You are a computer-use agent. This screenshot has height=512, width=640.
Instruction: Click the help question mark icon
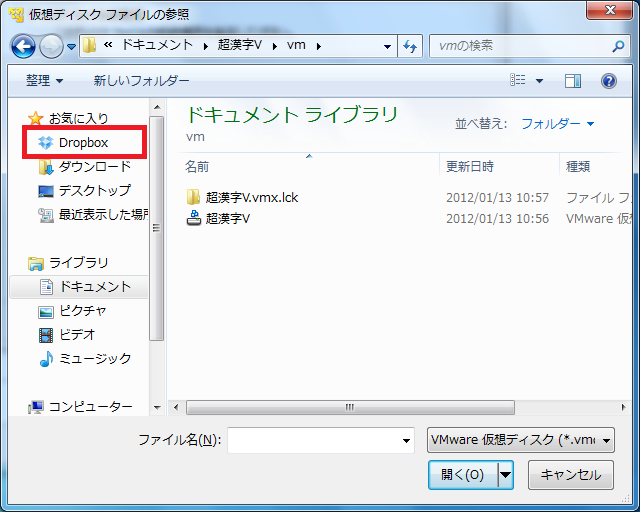(608, 81)
